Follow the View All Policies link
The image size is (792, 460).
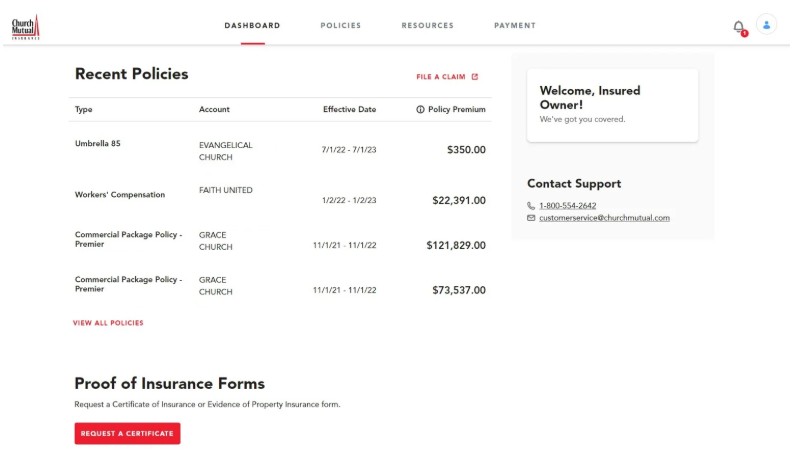click(x=108, y=323)
